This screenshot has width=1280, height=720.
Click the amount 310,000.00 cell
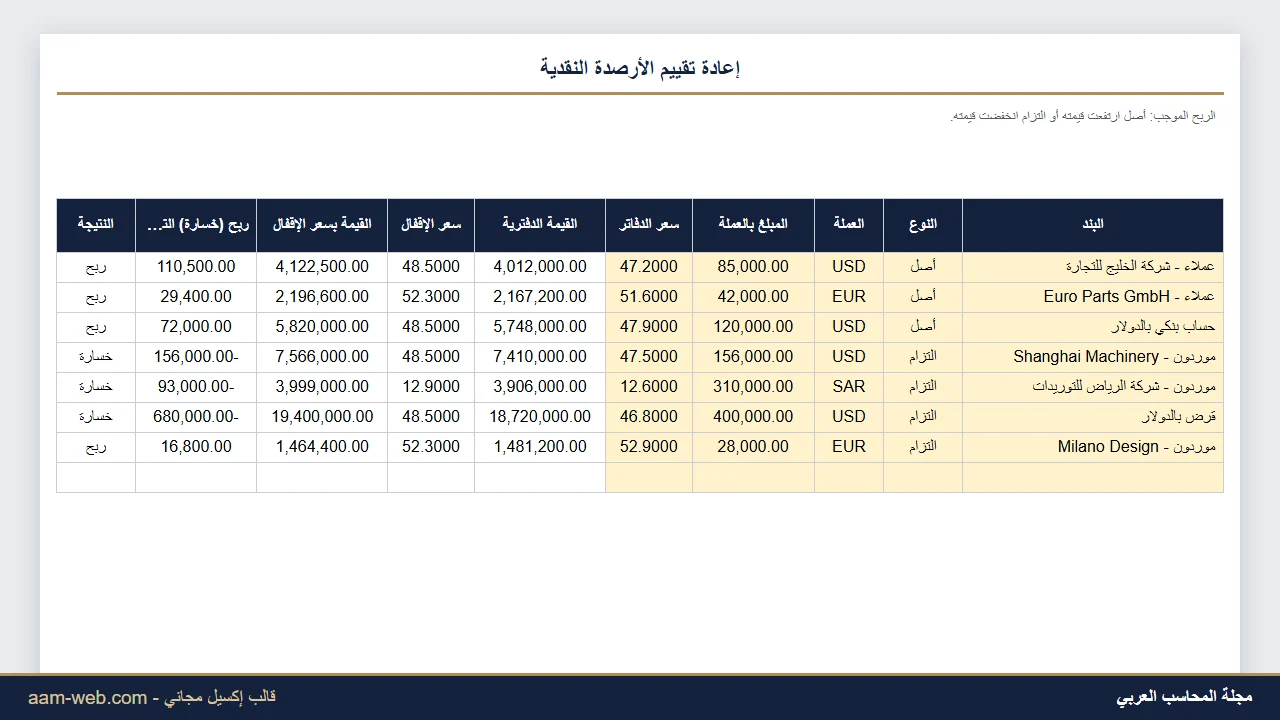[754, 387]
